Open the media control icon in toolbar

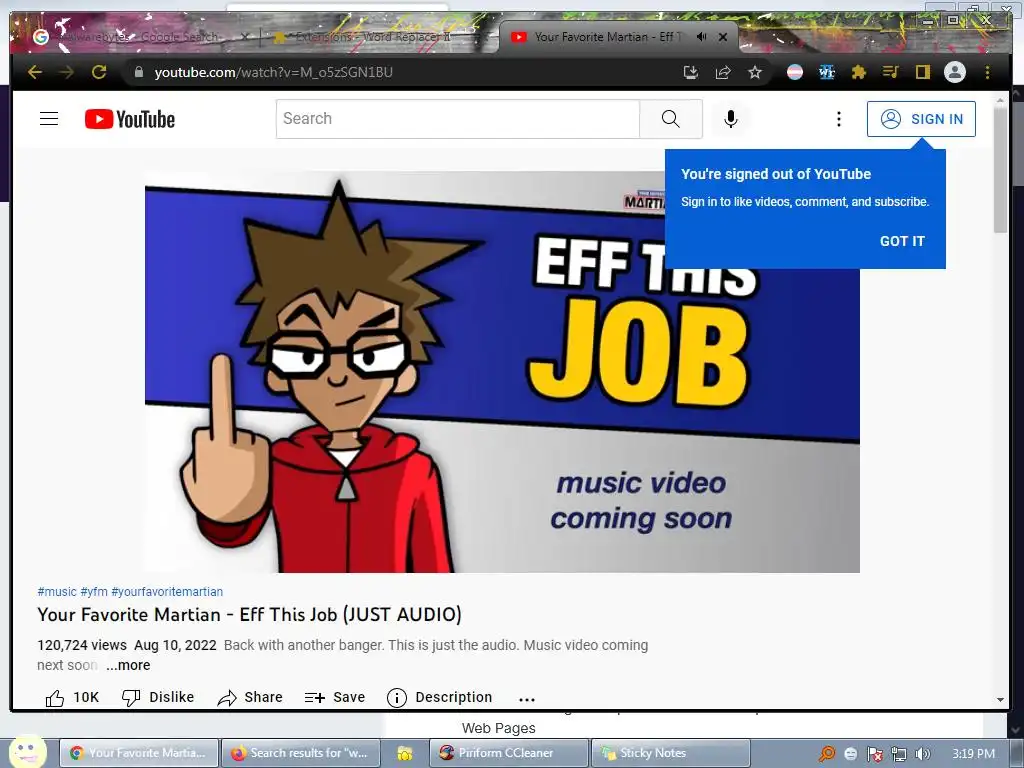[x=891, y=72]
